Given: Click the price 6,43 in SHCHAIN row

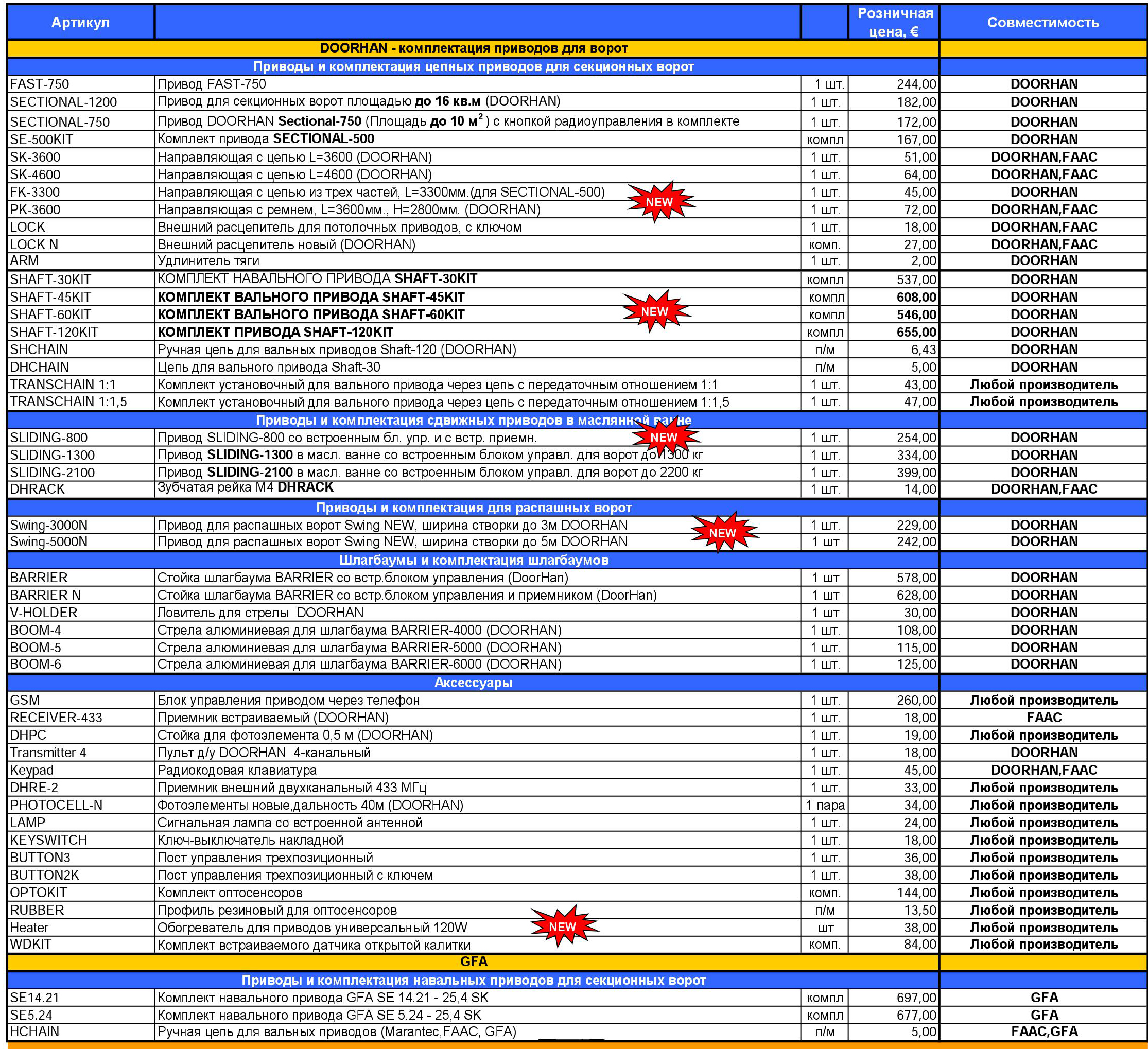Looking at the screenshot, I should pyautogui.click(x=923, y=349).
